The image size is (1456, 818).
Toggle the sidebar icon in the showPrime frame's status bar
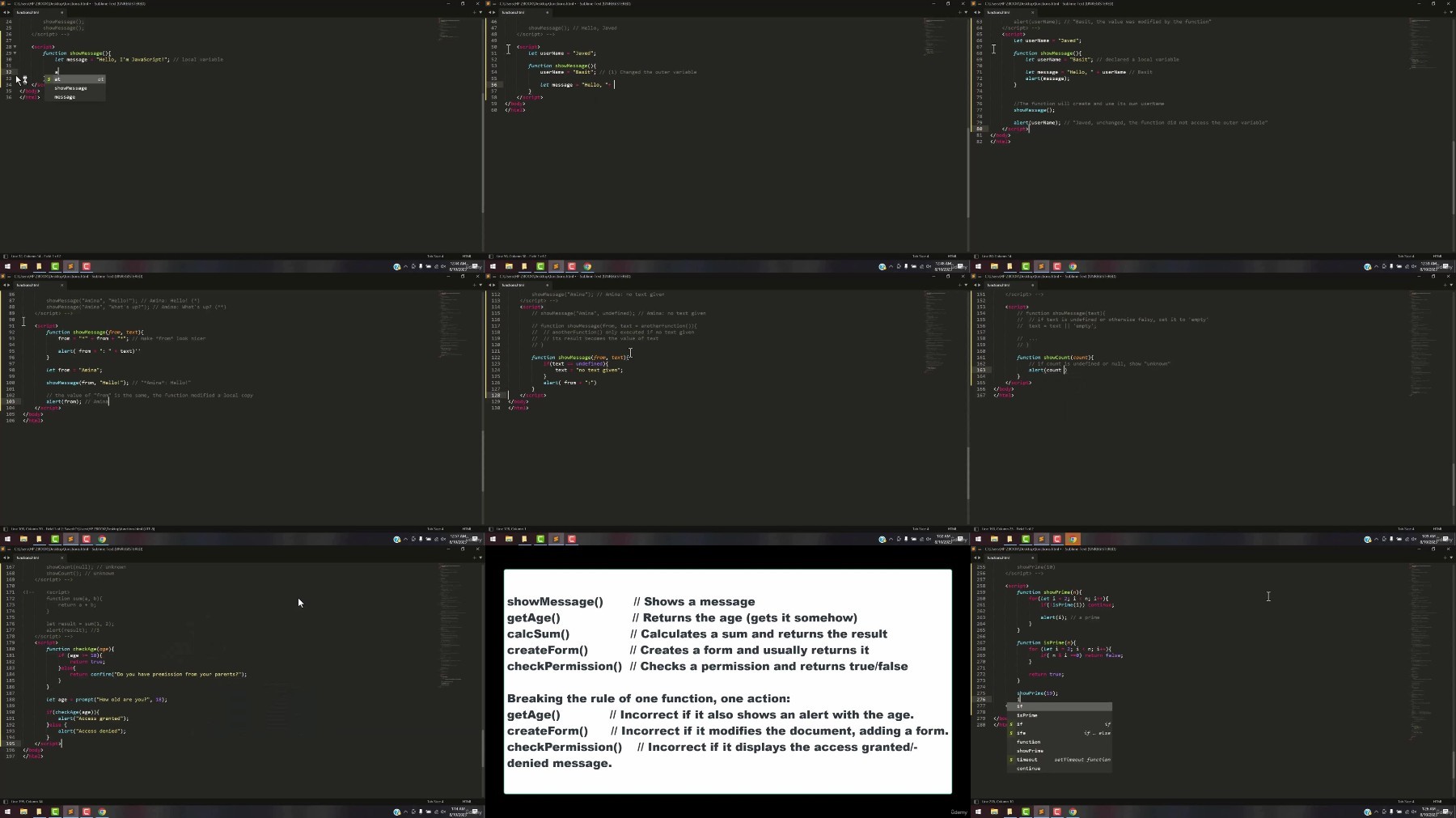click(x=976, y=802)
